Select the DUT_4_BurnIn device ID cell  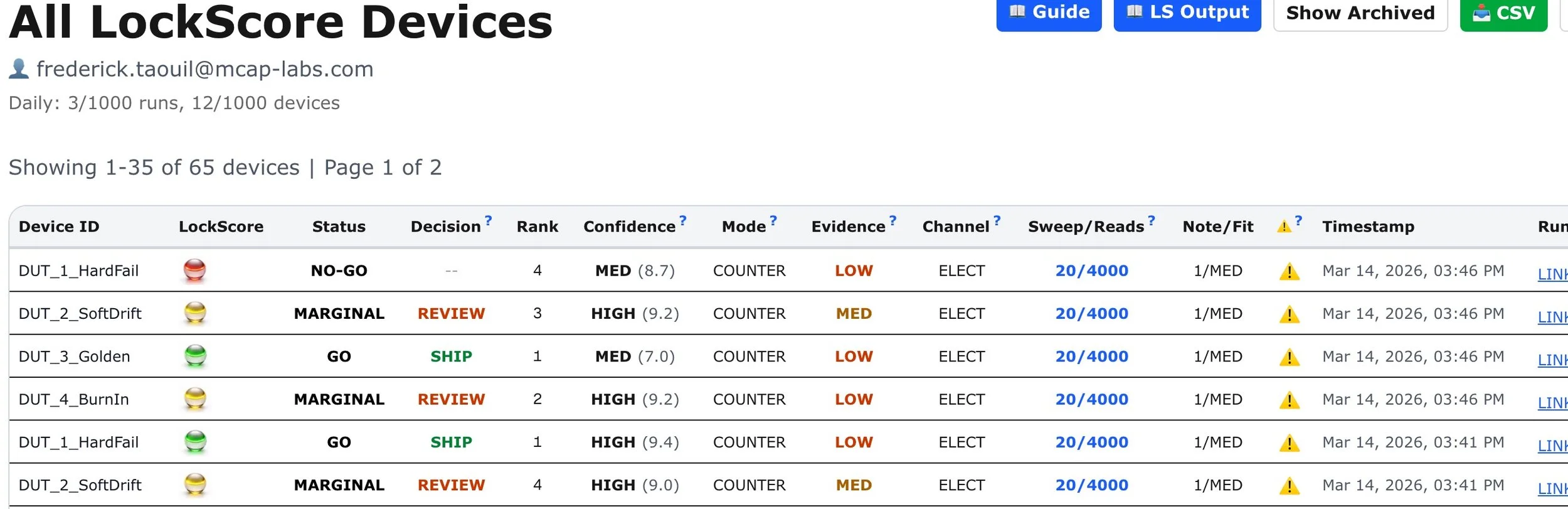click(x=73, y=399)
